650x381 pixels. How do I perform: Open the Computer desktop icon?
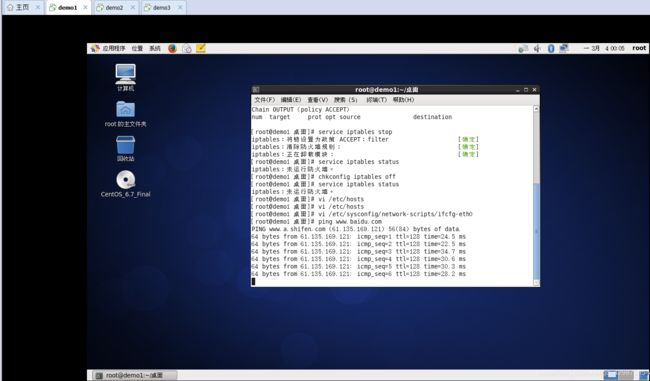tap(125, 78)
